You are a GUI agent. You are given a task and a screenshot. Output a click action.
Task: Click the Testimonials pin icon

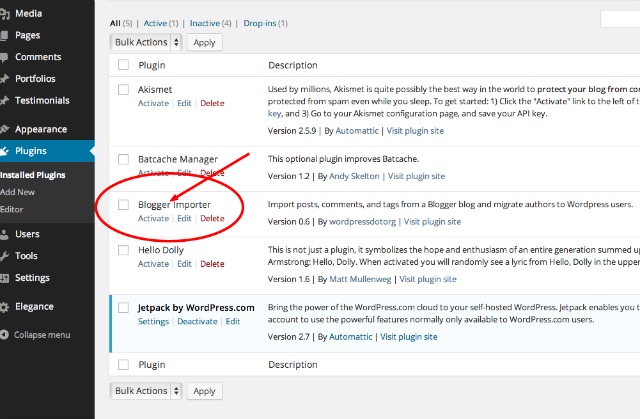pyautogui.click(x=4, y=100)
